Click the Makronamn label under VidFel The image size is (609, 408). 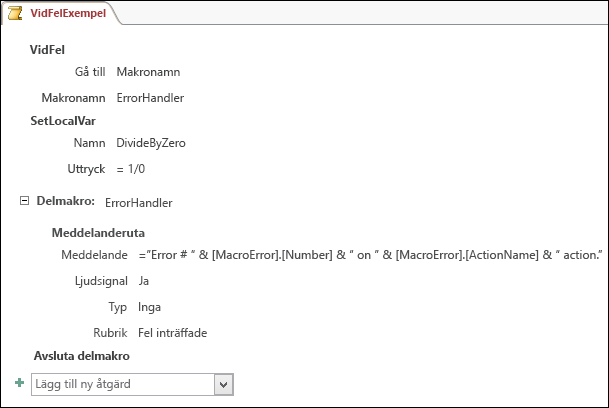click(73, 98)
